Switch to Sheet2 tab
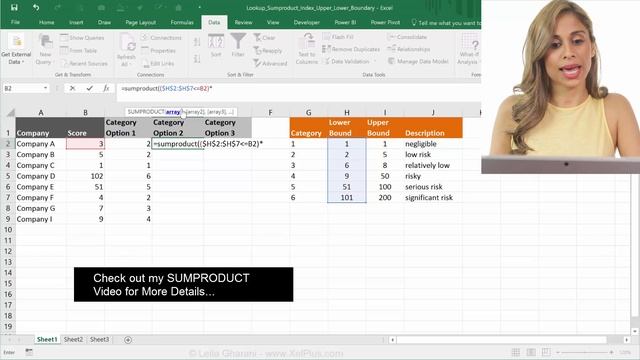Viewport: 640px width, 360px height. click(x=73, y=339)
